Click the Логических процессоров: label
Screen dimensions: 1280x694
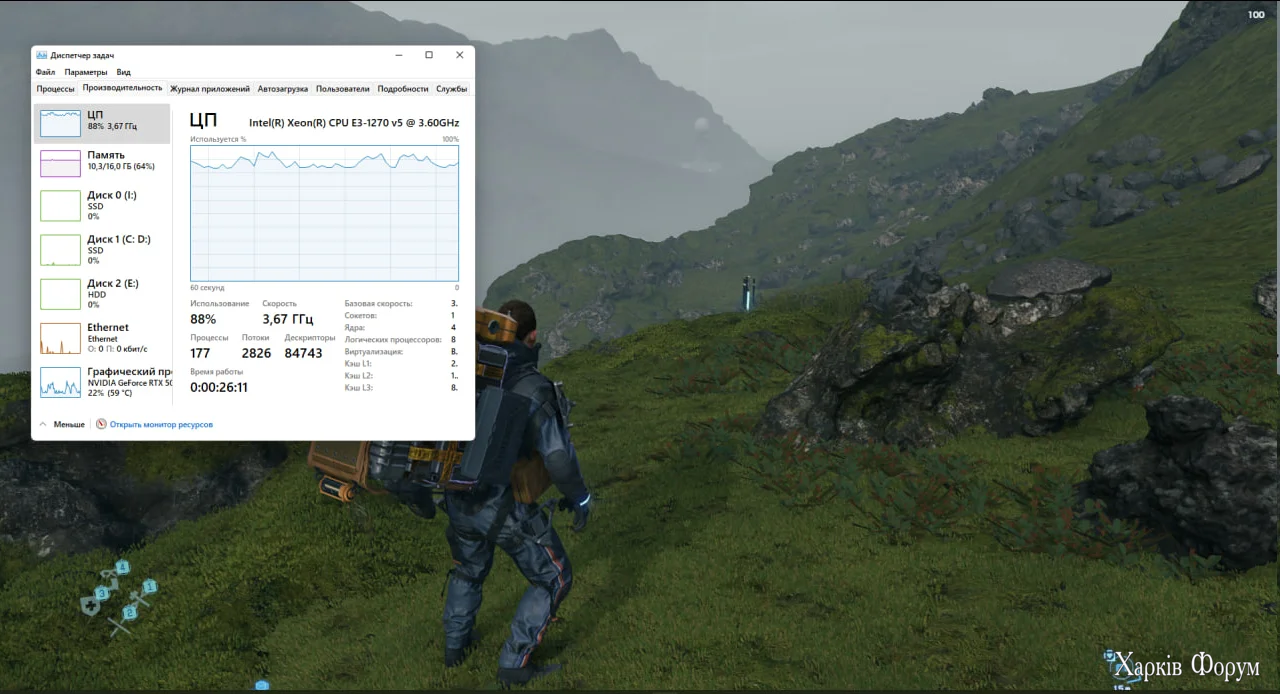[x=393, y=339]
